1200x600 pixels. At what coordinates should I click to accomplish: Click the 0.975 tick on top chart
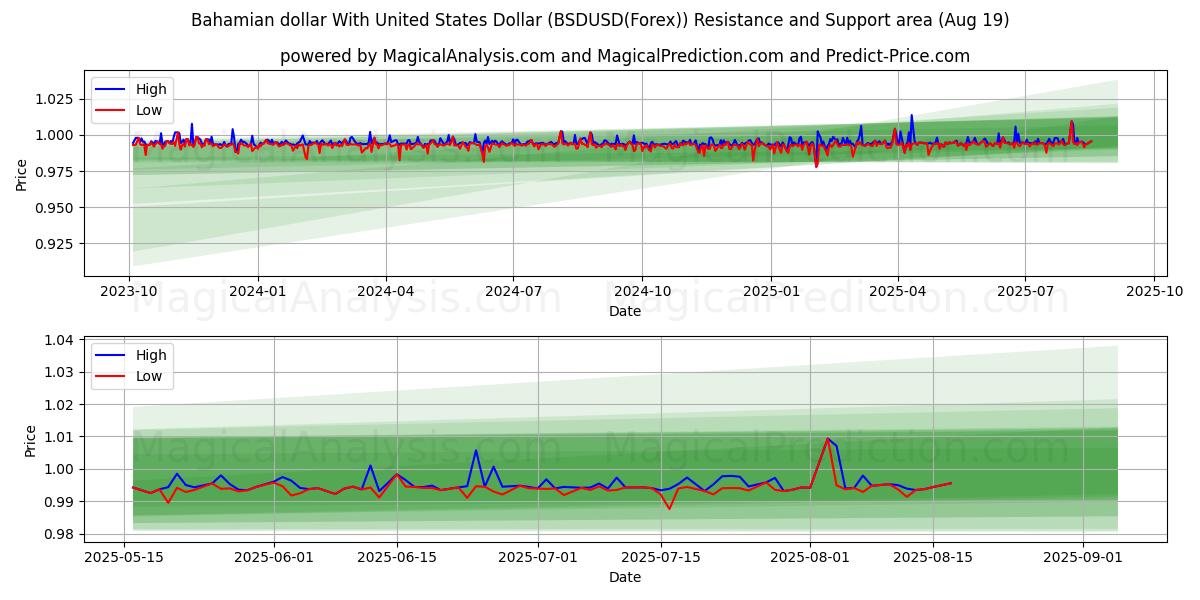click(x=55, y=171)
